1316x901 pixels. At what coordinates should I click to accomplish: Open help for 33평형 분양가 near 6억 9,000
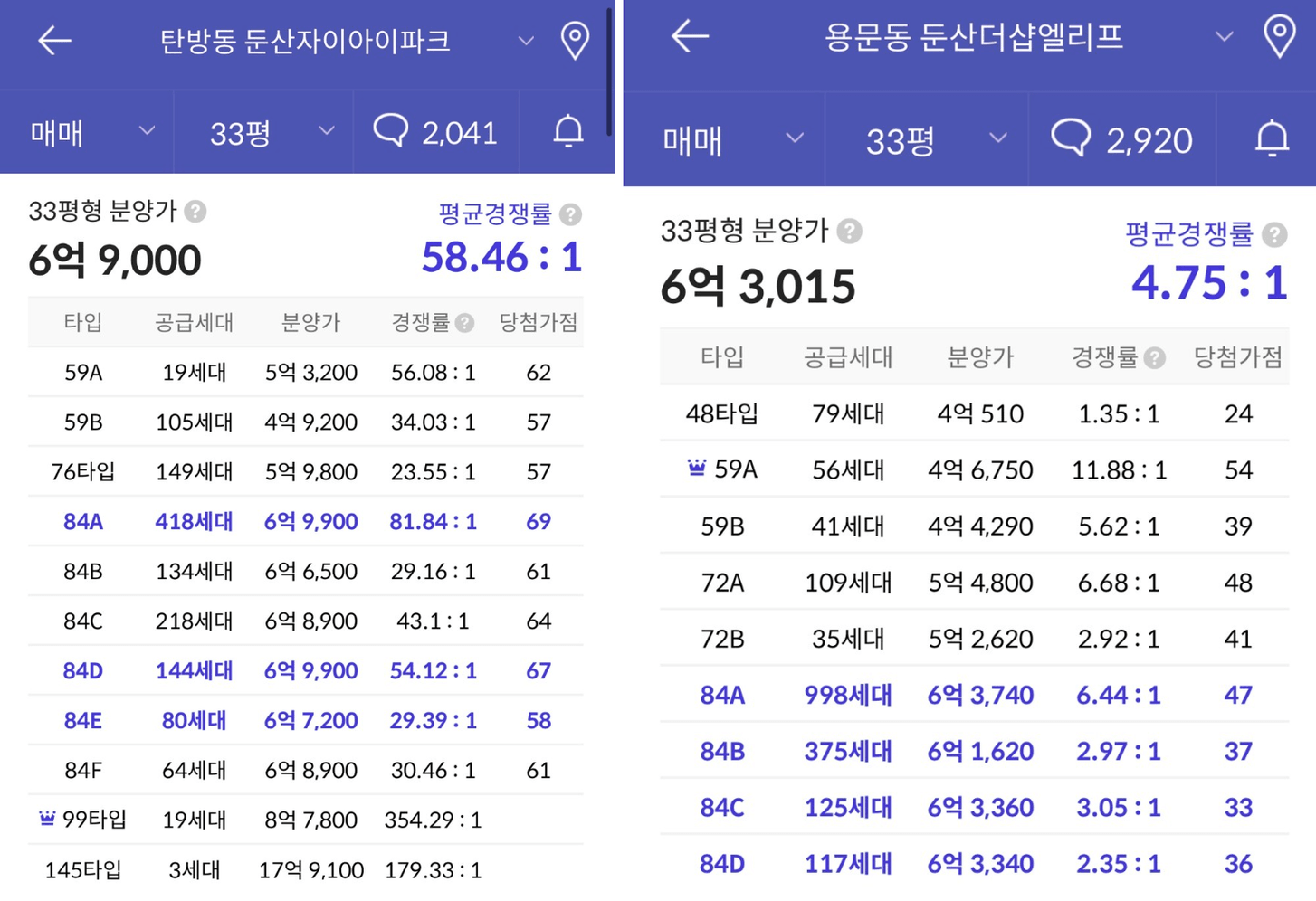click(195, 212)
